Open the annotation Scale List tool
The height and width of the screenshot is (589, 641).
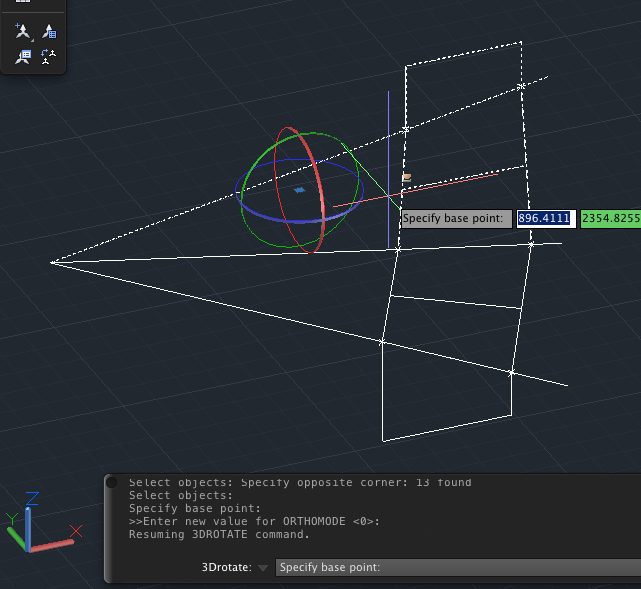(x=23, y=56)
